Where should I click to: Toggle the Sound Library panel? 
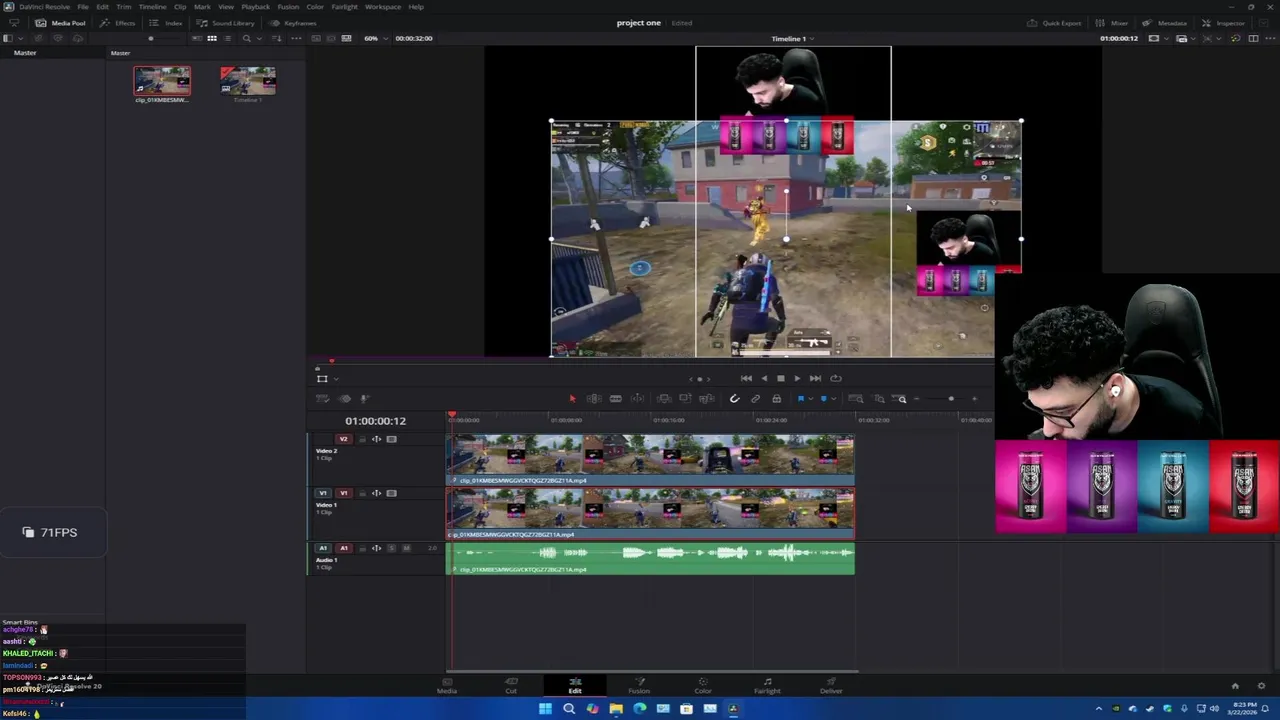click(x=226, y=23)
